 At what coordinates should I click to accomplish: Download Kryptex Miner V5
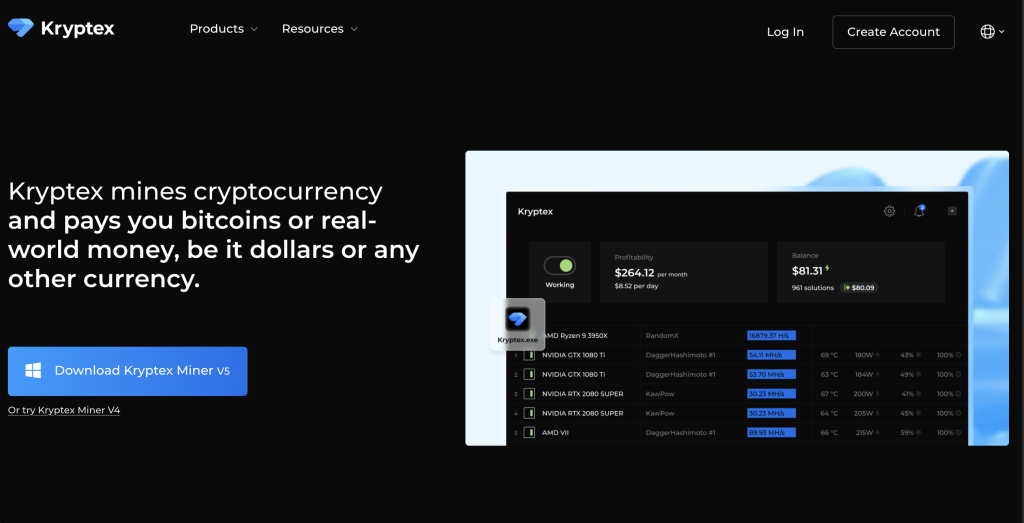tap(127, 371)
